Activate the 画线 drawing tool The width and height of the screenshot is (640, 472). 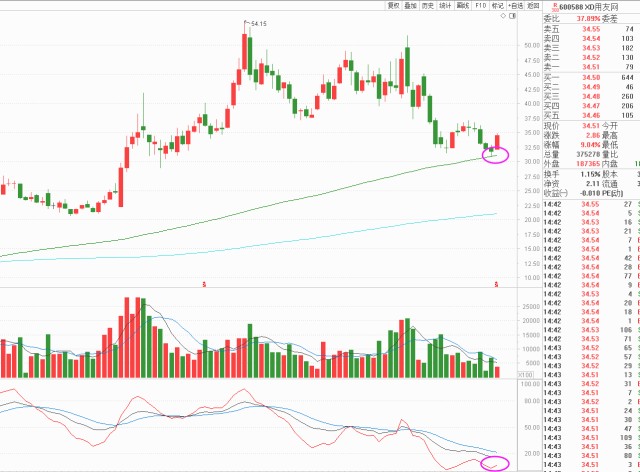tap(461, 5)
